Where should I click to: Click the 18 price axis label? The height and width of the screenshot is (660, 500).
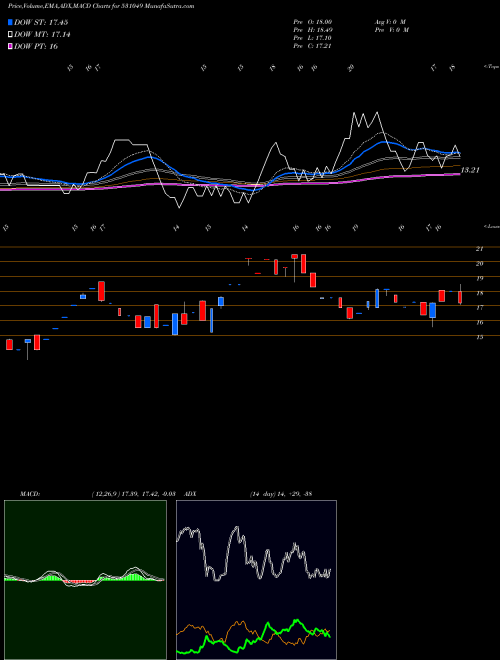click(x=479, y=293)
